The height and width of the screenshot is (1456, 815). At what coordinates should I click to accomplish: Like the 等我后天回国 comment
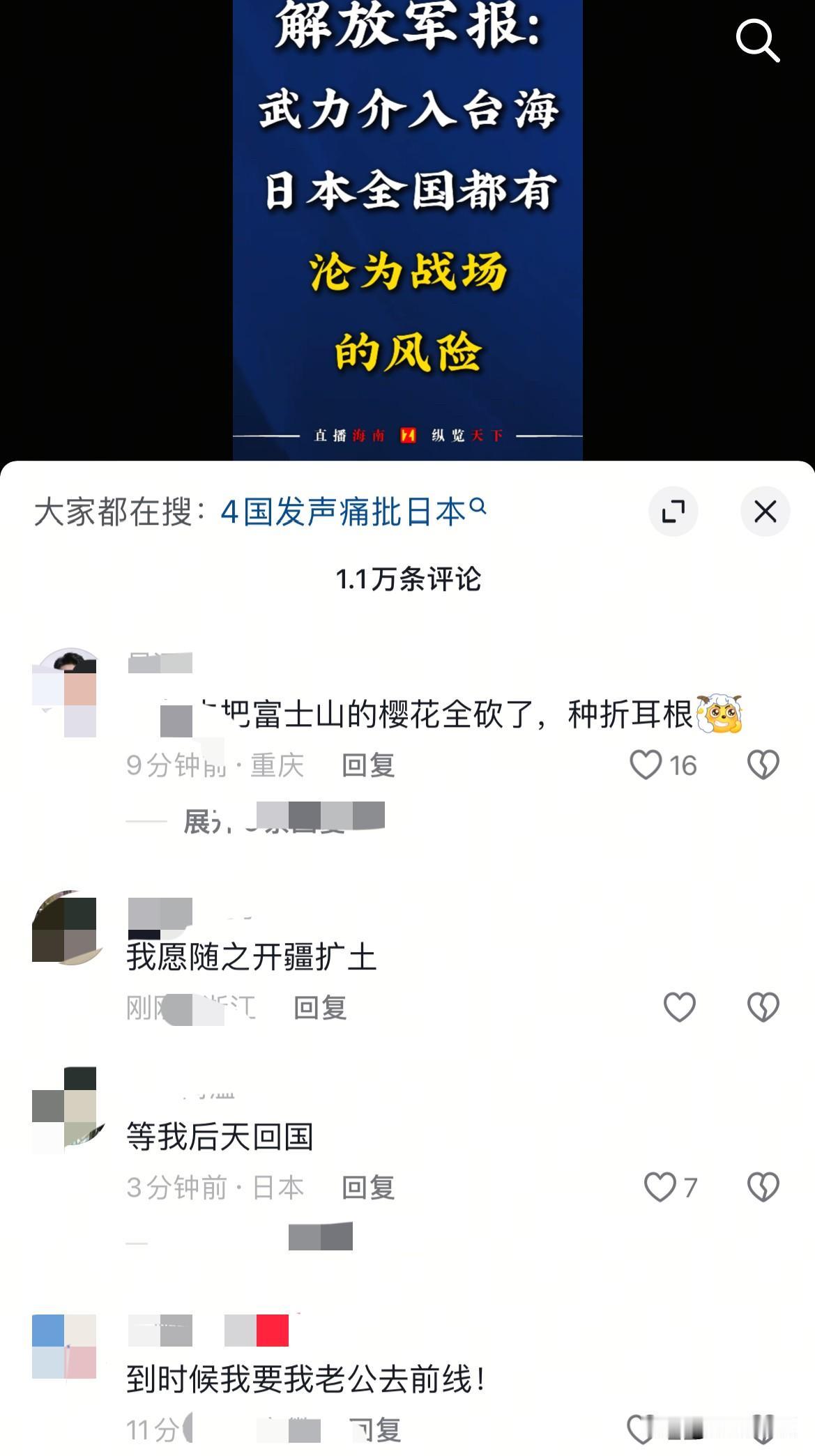(660, 1187)
